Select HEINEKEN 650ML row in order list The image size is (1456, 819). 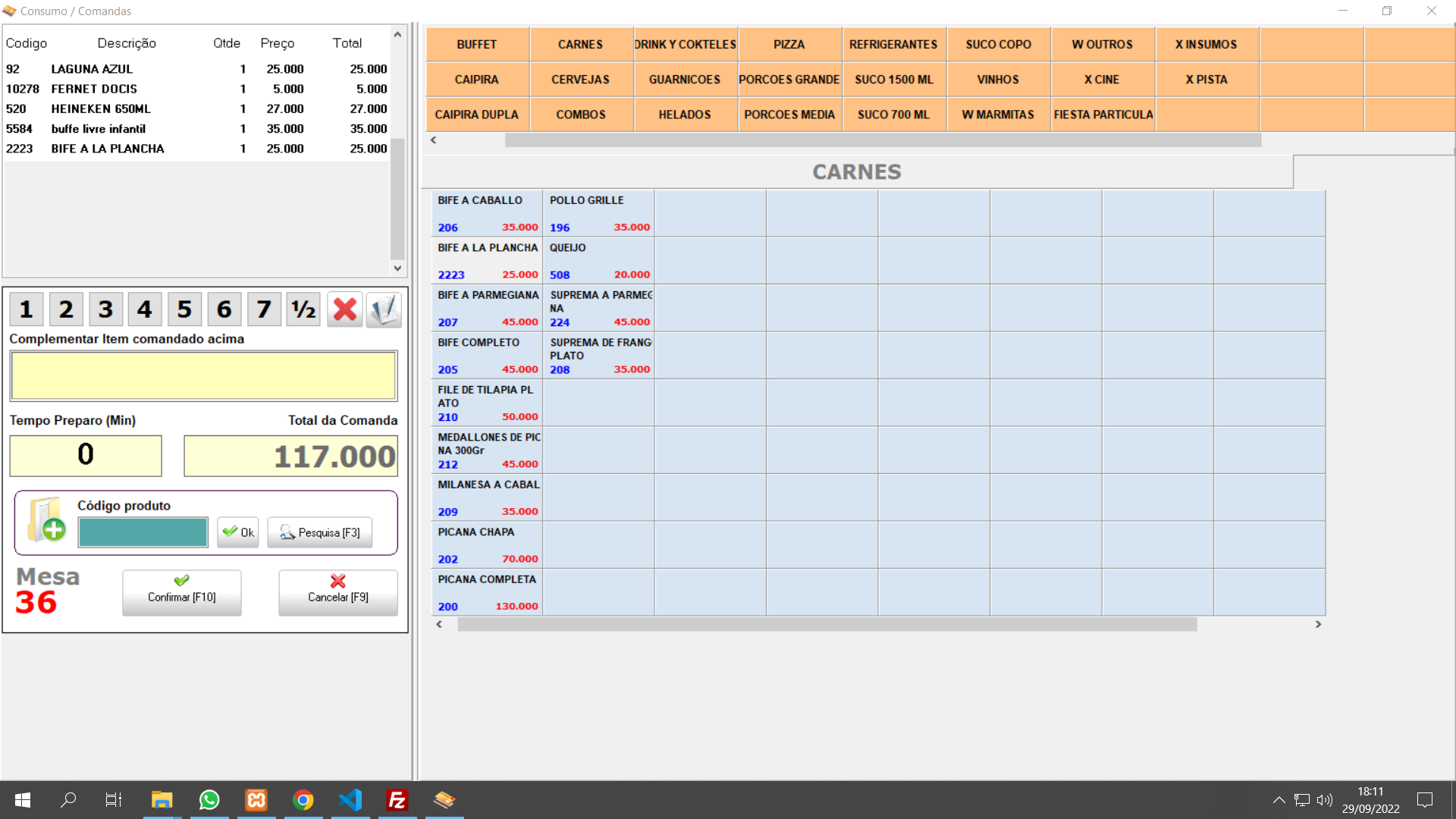(x=196, y=108)
